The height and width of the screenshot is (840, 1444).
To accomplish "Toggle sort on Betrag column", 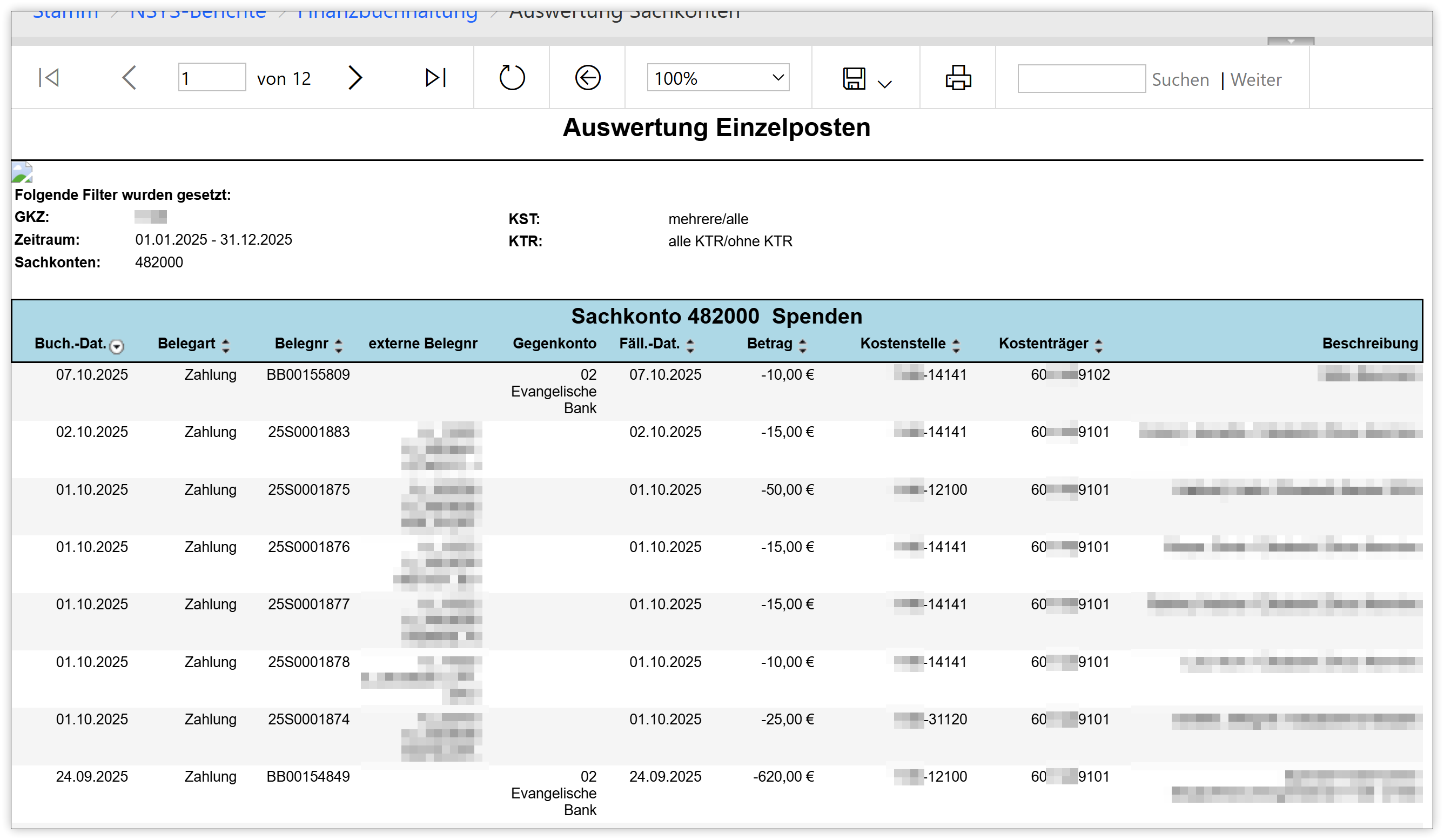I will (x=803, y=345).
